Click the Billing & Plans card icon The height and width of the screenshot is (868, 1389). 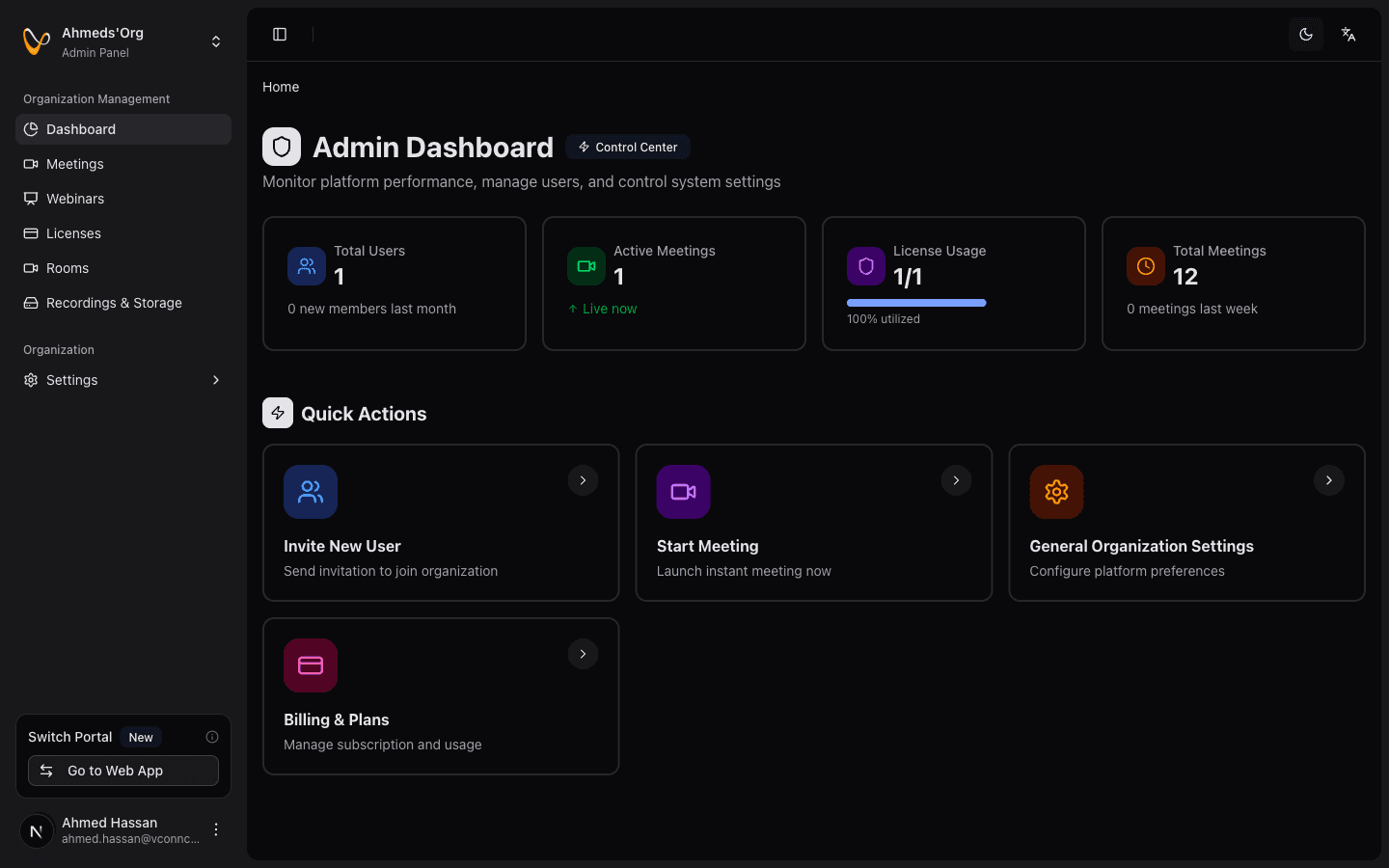click(x=311, y=665)
